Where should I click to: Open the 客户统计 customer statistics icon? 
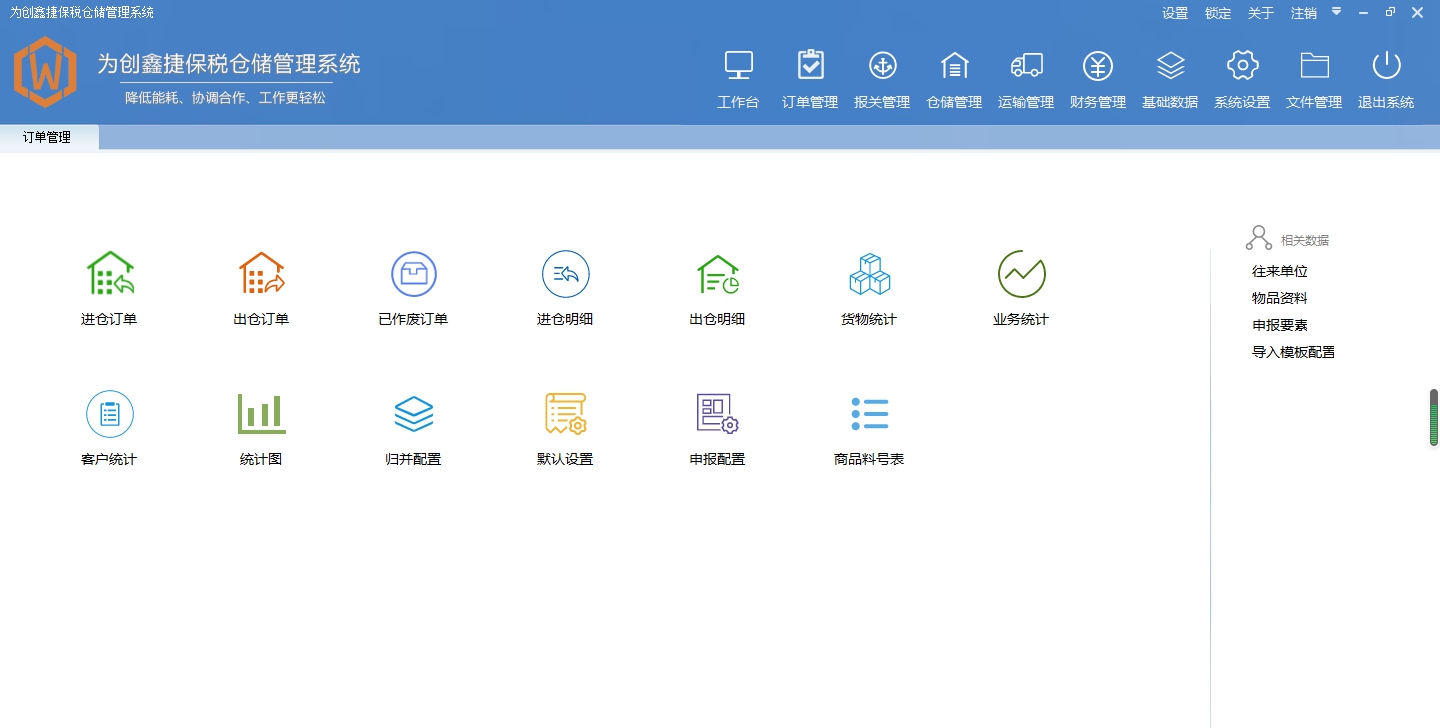pyautogui.click(x=109, y=427)
